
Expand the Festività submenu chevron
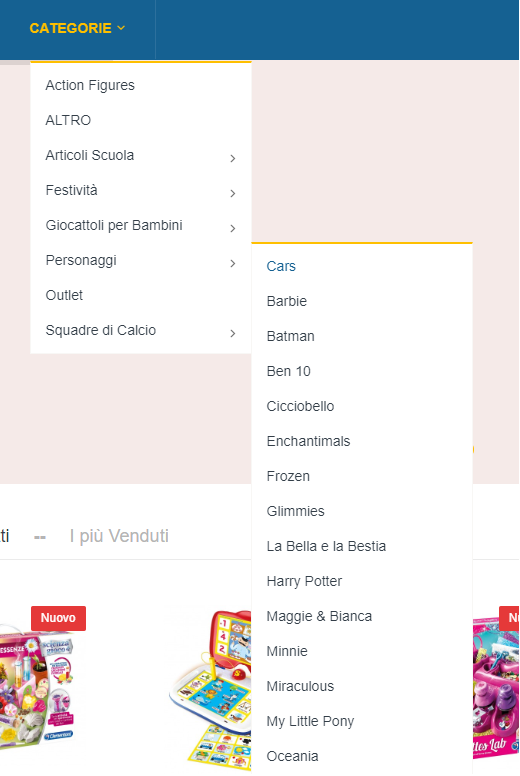[233, 194]
